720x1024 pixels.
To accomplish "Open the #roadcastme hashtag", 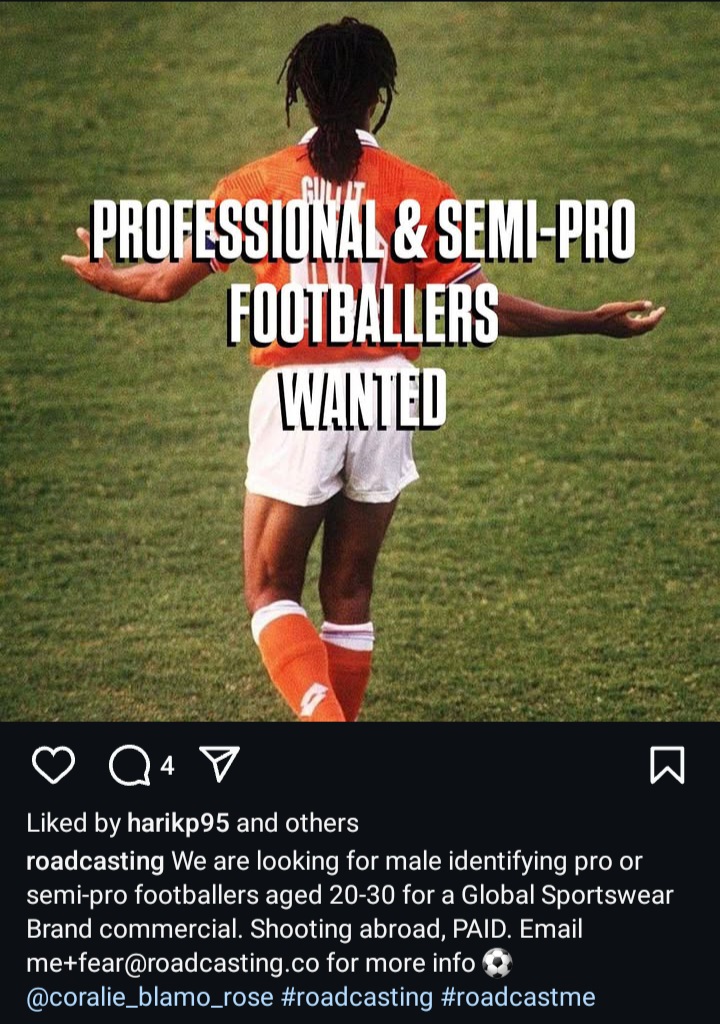I will click(518, 997).
